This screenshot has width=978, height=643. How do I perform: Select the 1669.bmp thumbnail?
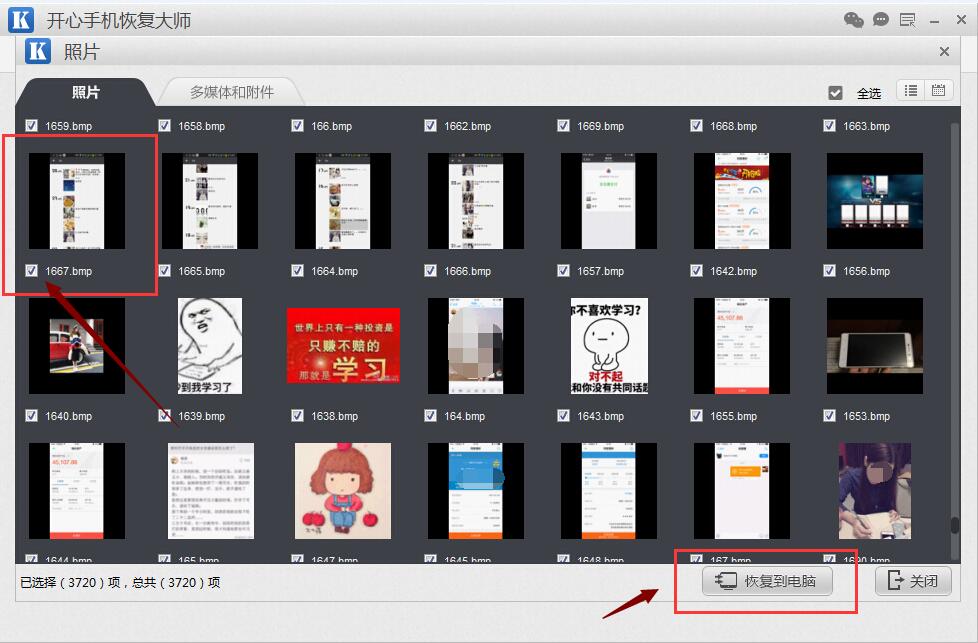(609, 201)
